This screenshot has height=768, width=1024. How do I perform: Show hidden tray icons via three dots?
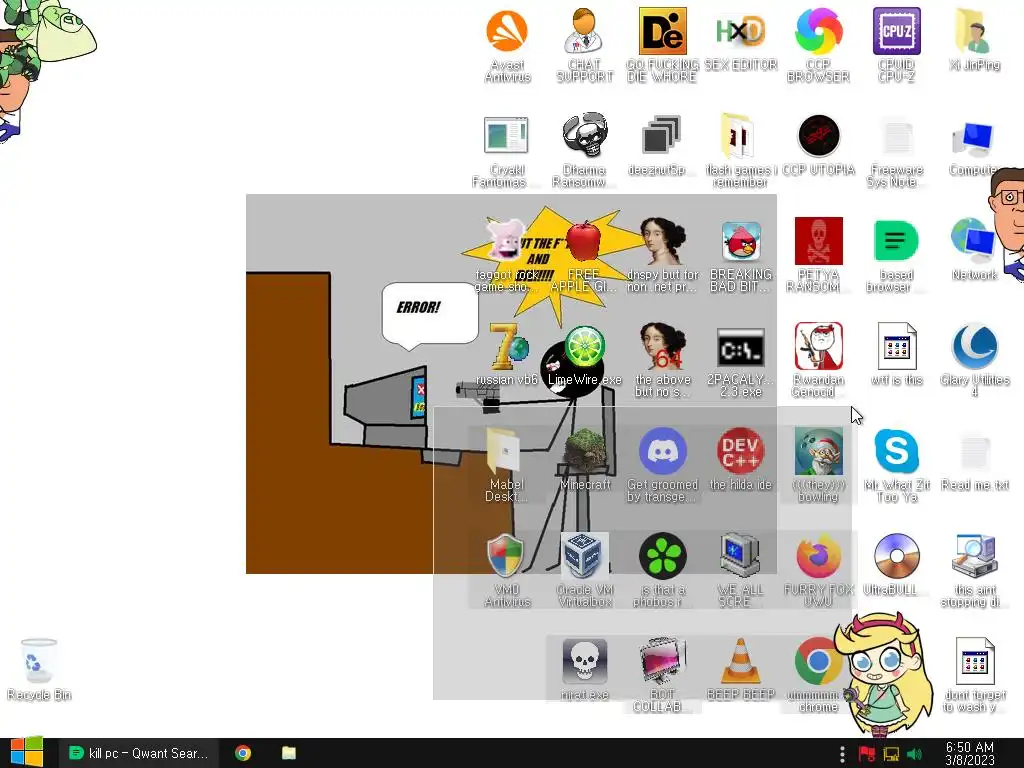[842, 754]
